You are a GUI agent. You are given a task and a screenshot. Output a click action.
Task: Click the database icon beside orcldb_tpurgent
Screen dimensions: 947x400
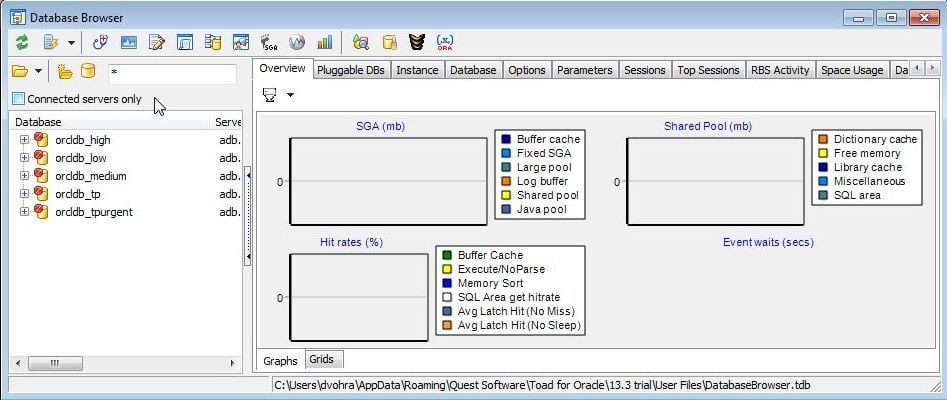40,211
